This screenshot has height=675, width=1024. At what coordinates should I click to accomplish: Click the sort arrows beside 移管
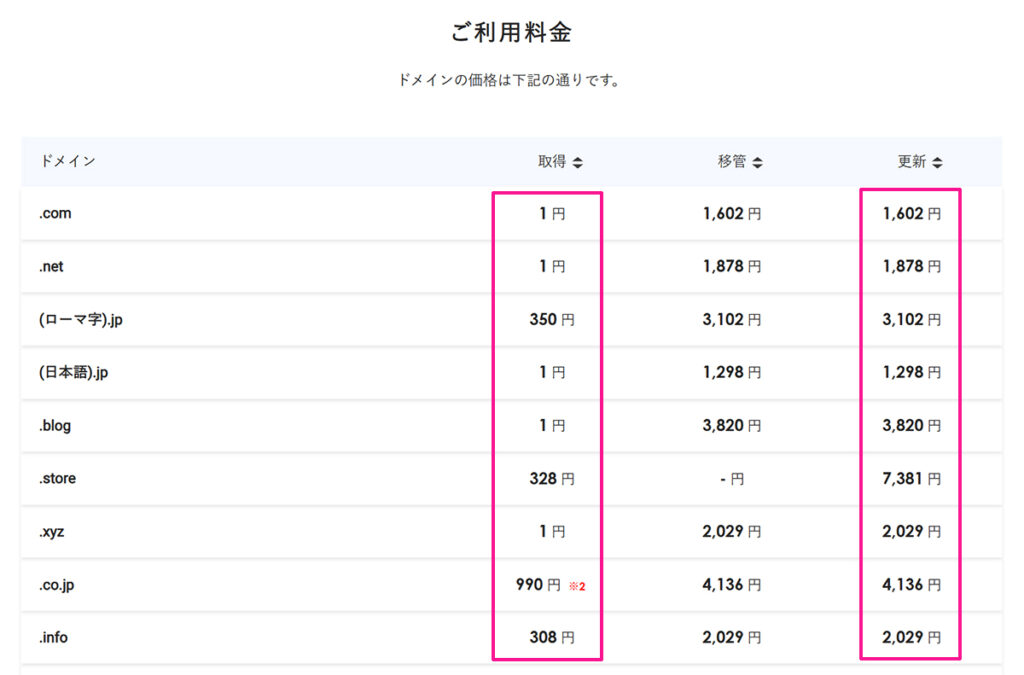757,162
